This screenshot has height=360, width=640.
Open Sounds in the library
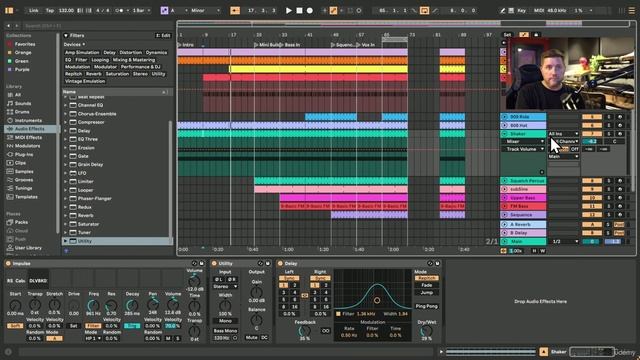coord(22,104)
